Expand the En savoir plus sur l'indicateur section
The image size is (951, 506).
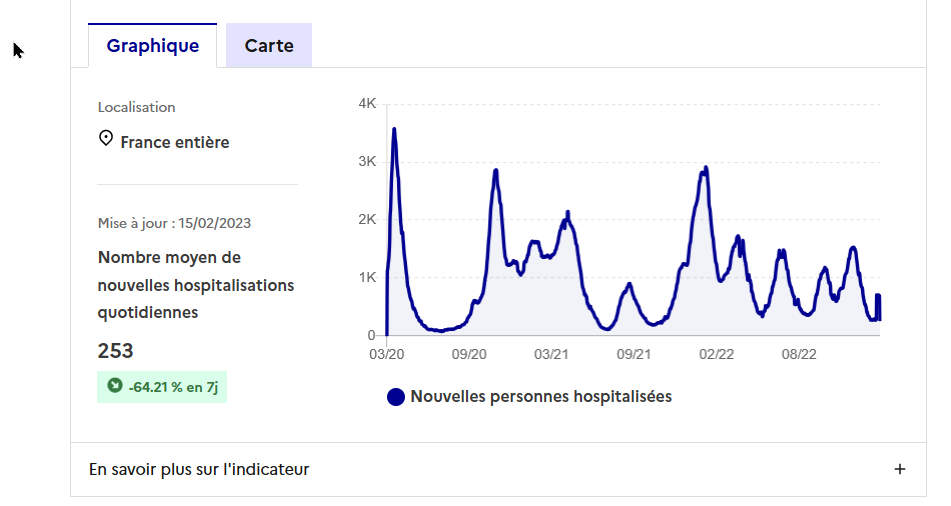200,469
